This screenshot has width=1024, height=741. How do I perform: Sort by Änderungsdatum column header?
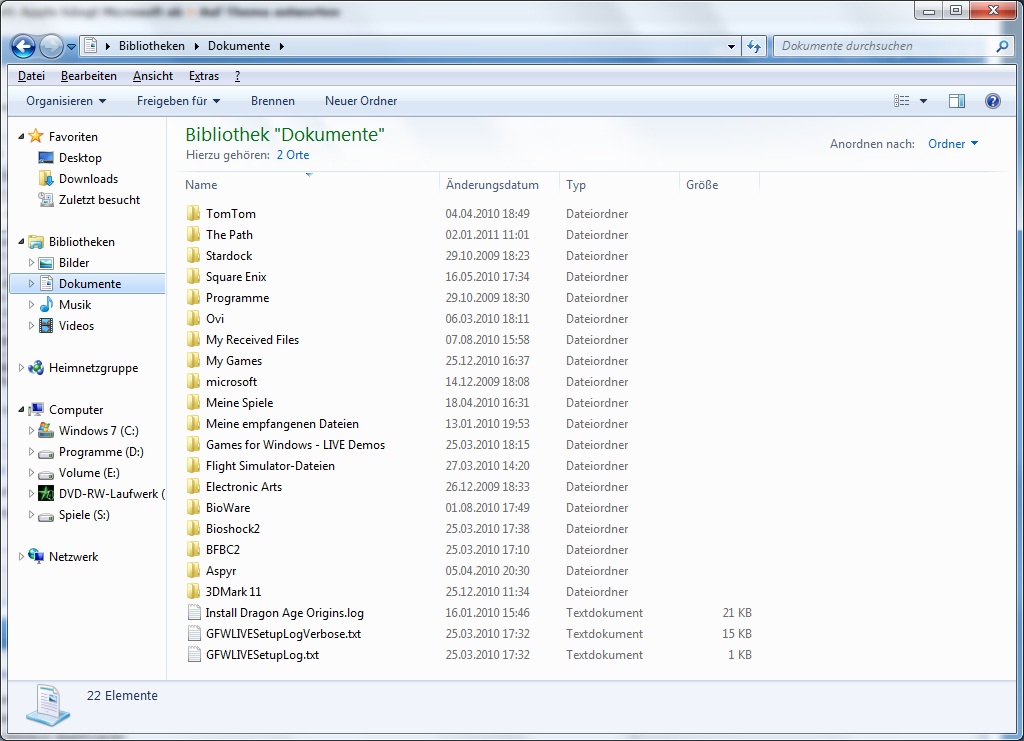click(499, 185)
